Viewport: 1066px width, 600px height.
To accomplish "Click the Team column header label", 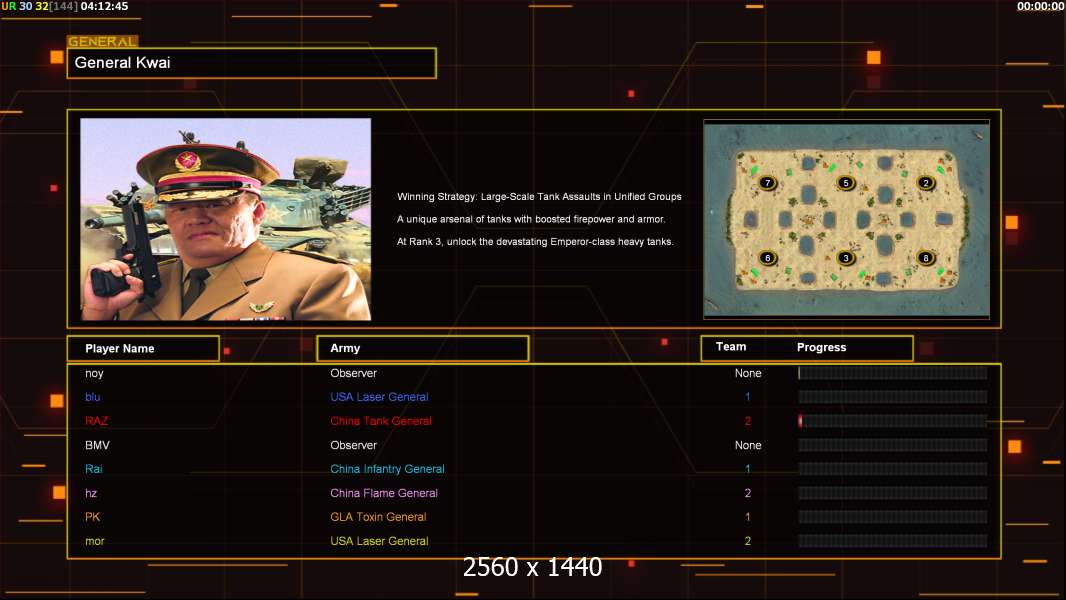I will point(731,347).
